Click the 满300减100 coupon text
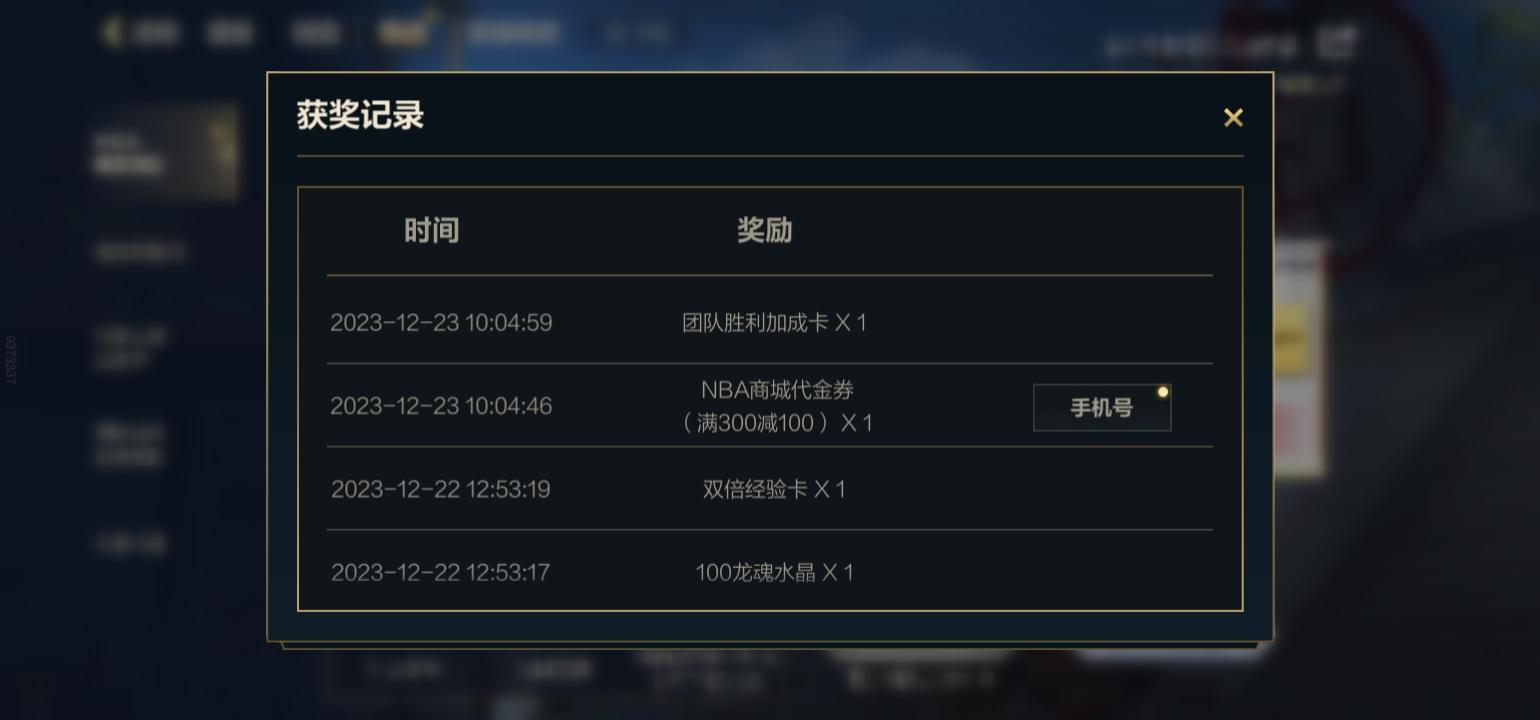Image resolution: width=1540 pixels, height=720 pixels. click(x=776, y=423)
